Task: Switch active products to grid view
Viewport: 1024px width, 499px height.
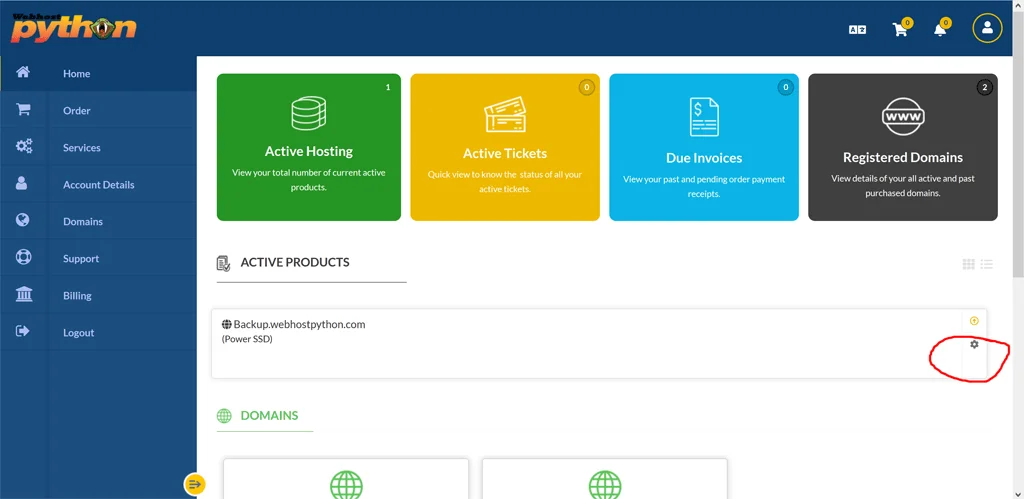Action: click(968, 265)
